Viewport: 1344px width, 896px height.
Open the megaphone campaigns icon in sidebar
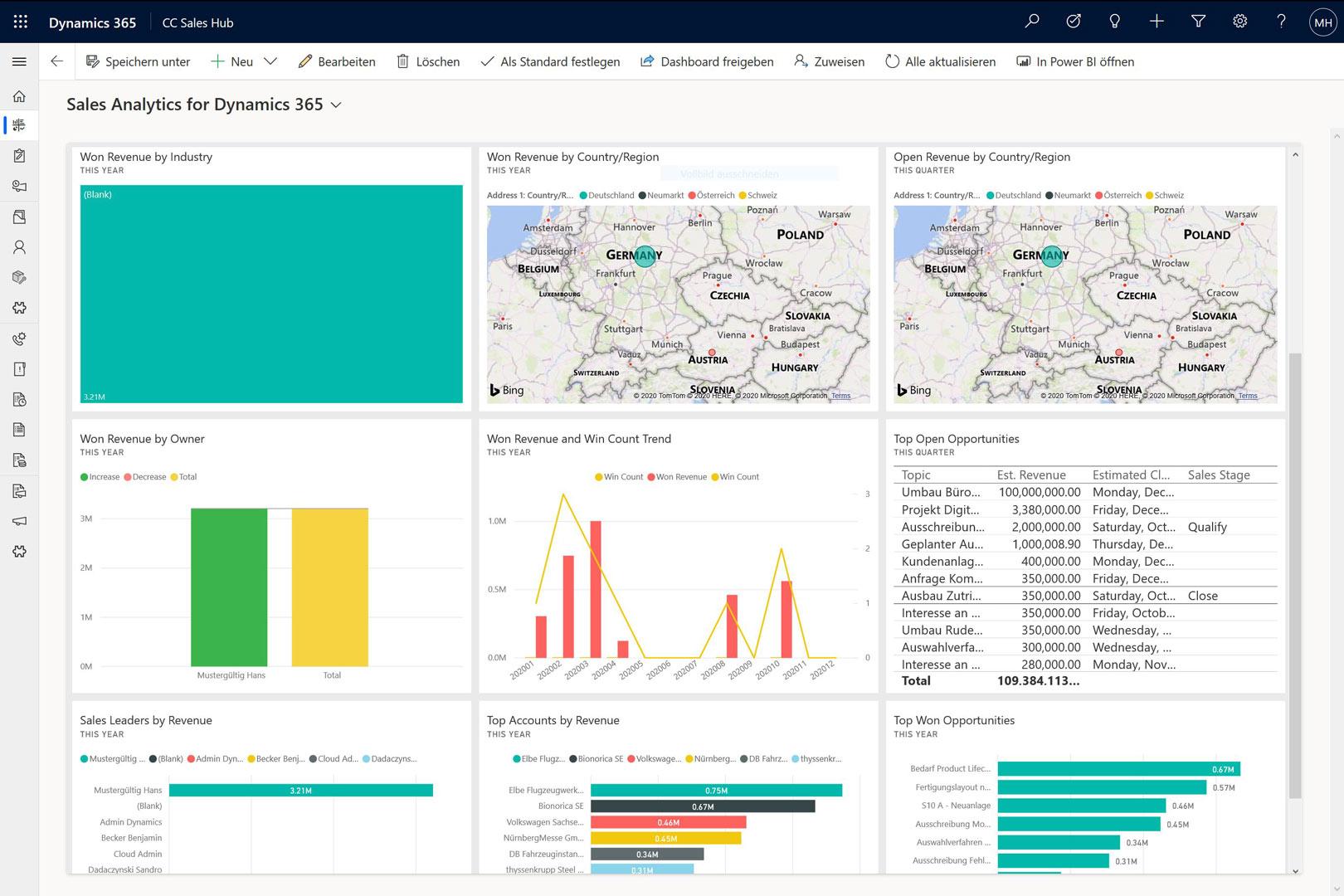[19, 521]
